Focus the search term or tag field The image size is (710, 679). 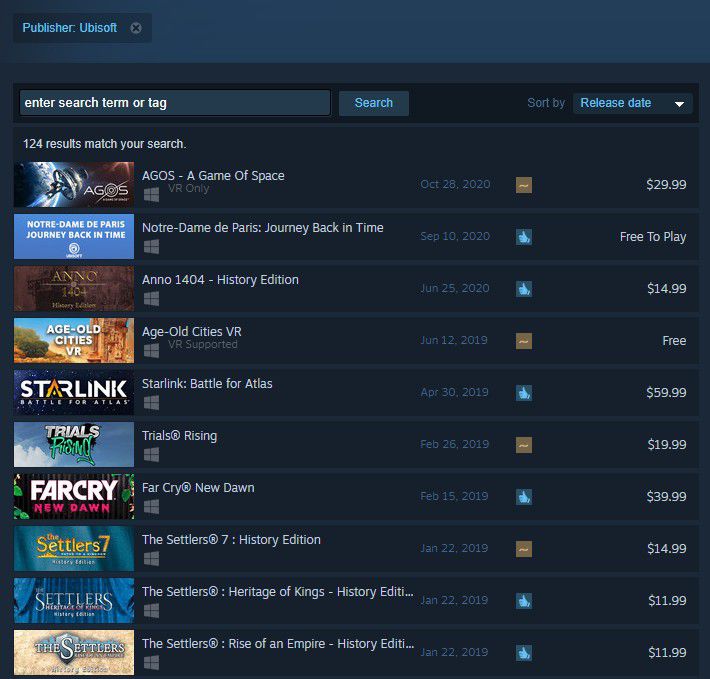coord(175,103)
